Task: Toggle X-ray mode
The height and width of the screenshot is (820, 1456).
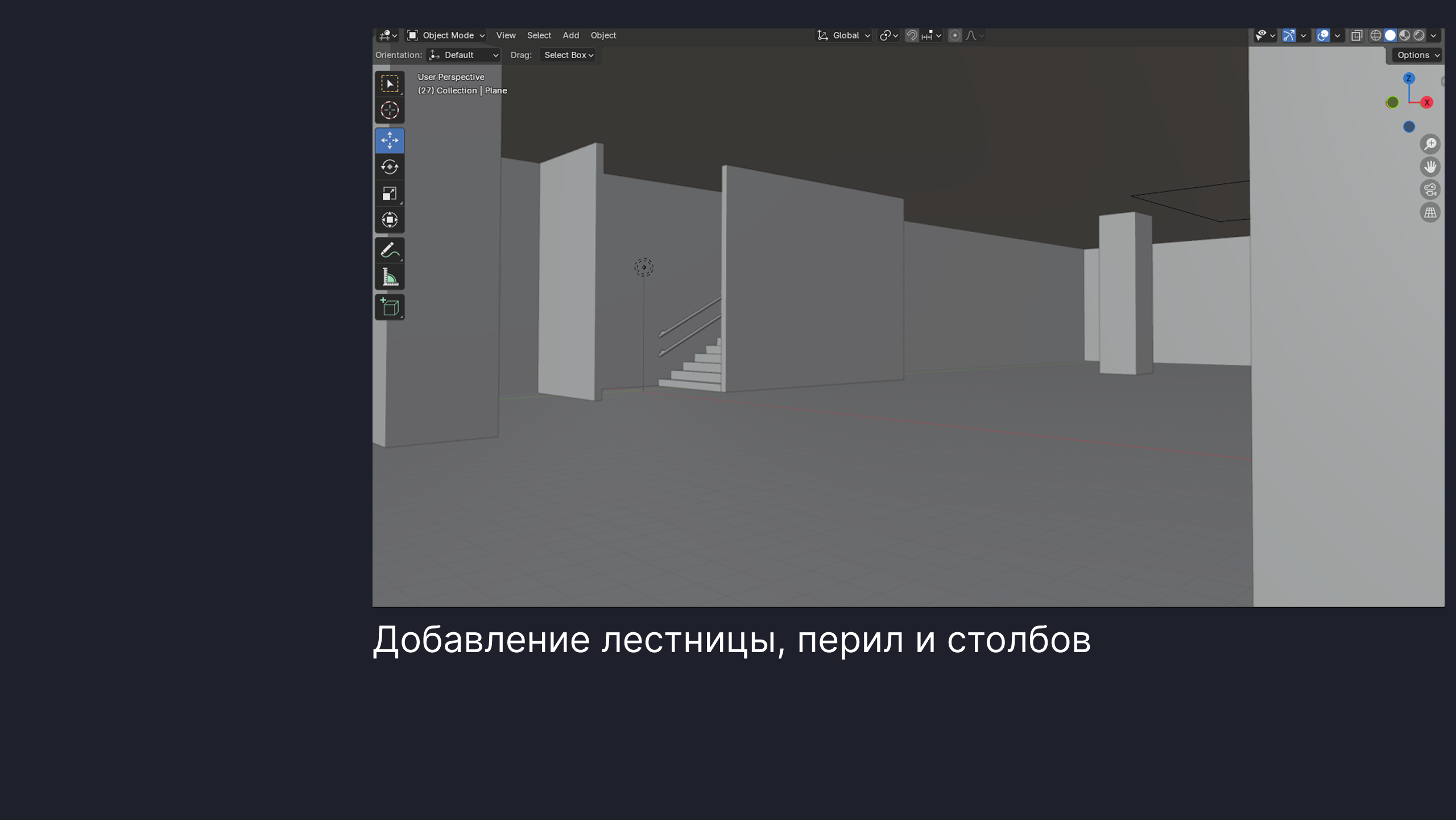Action: pyautogui.click(x=1356, y=35)
